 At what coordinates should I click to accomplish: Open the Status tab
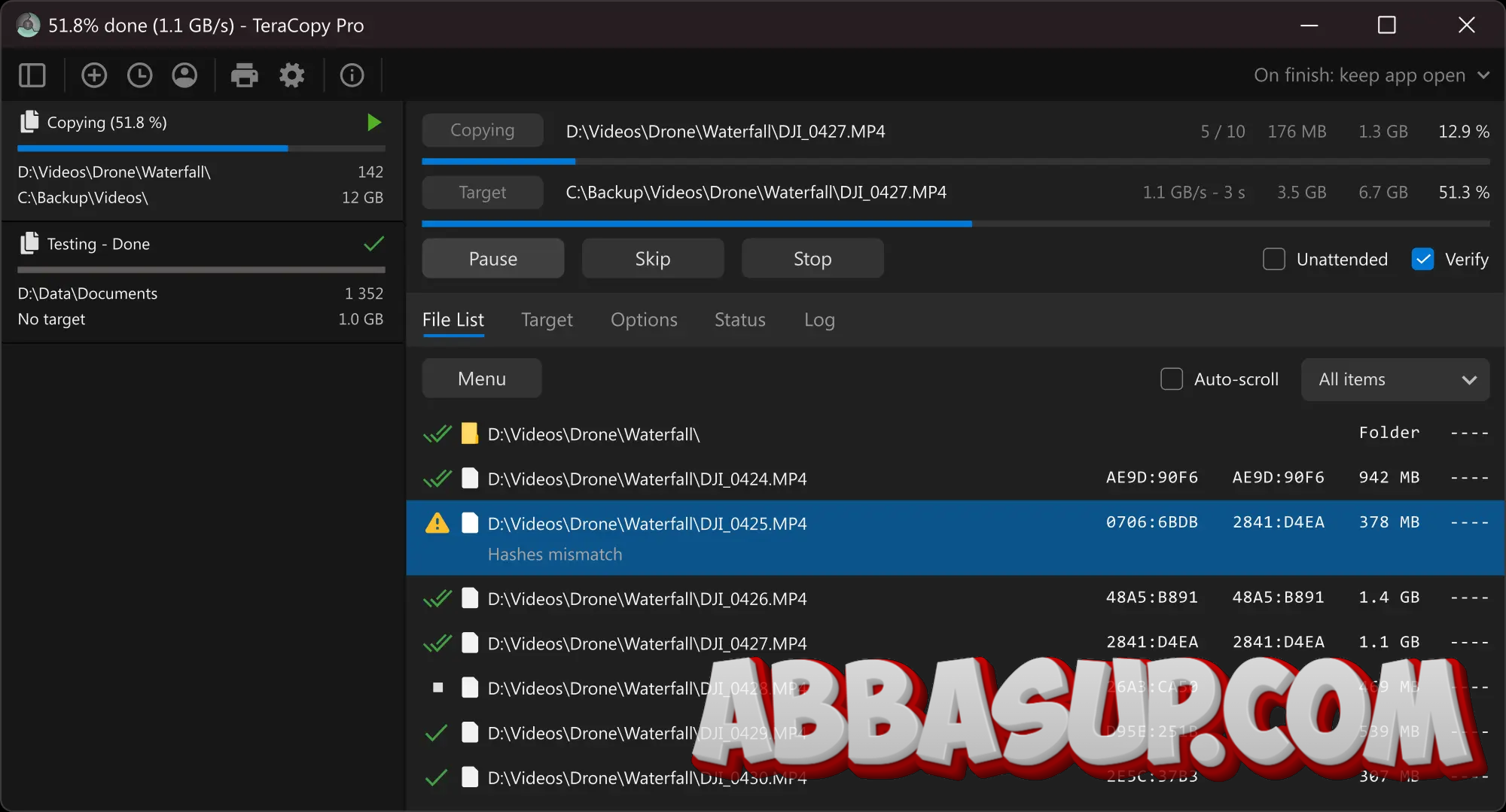coord(740,320)
